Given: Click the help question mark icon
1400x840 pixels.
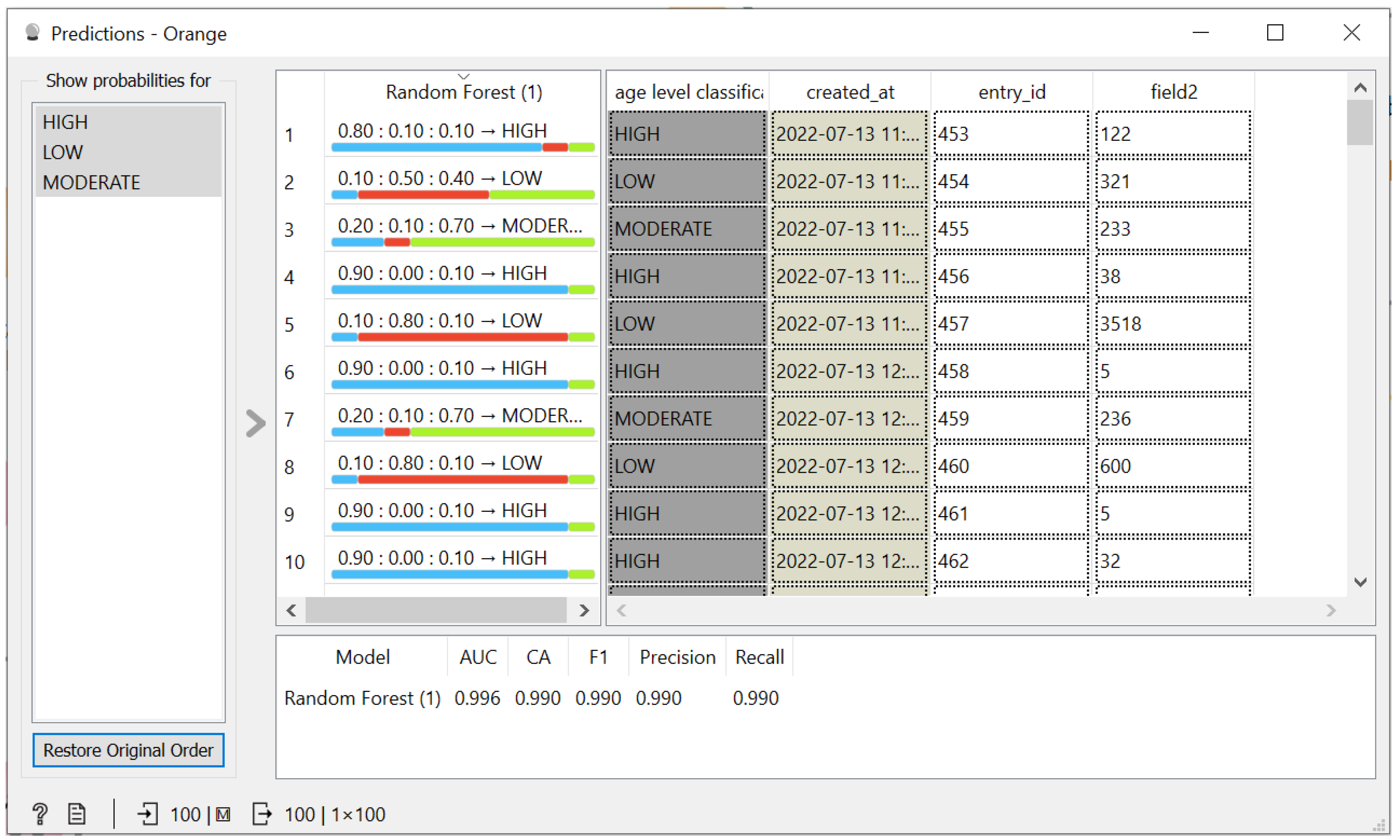Looking at the screenshot, I should [40, 814].
